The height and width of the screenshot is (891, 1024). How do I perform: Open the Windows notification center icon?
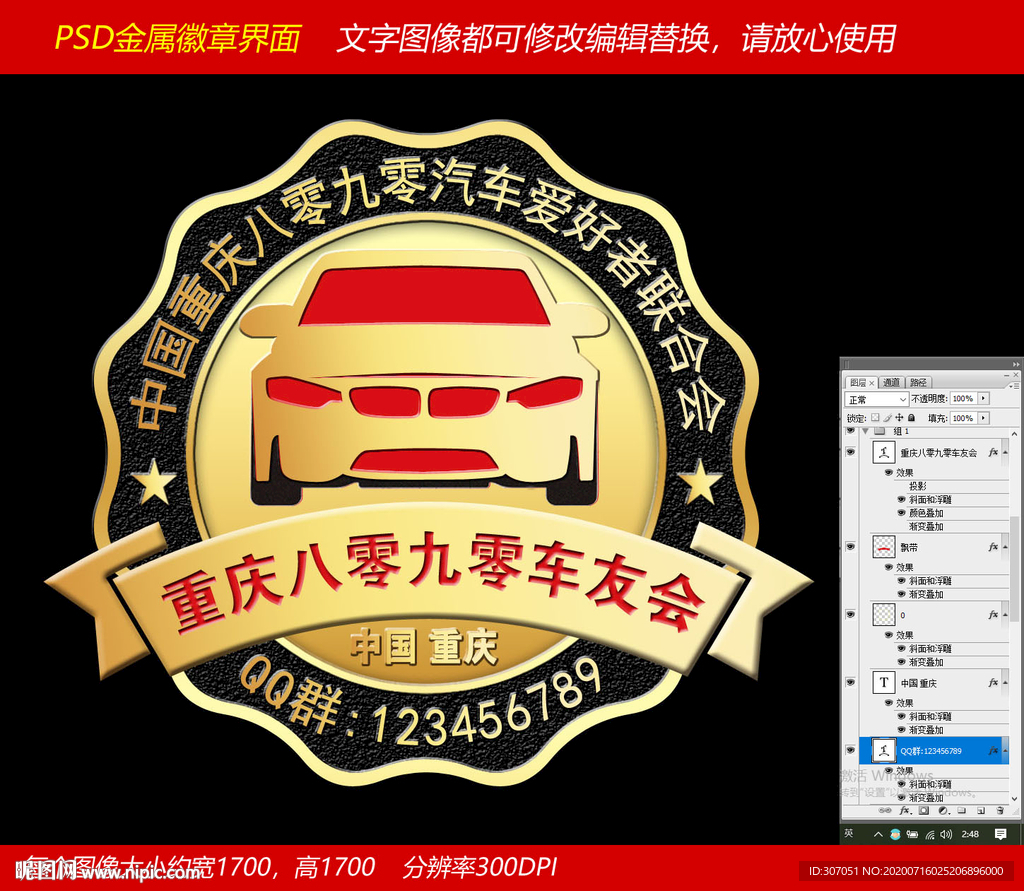pos(1000,834)
